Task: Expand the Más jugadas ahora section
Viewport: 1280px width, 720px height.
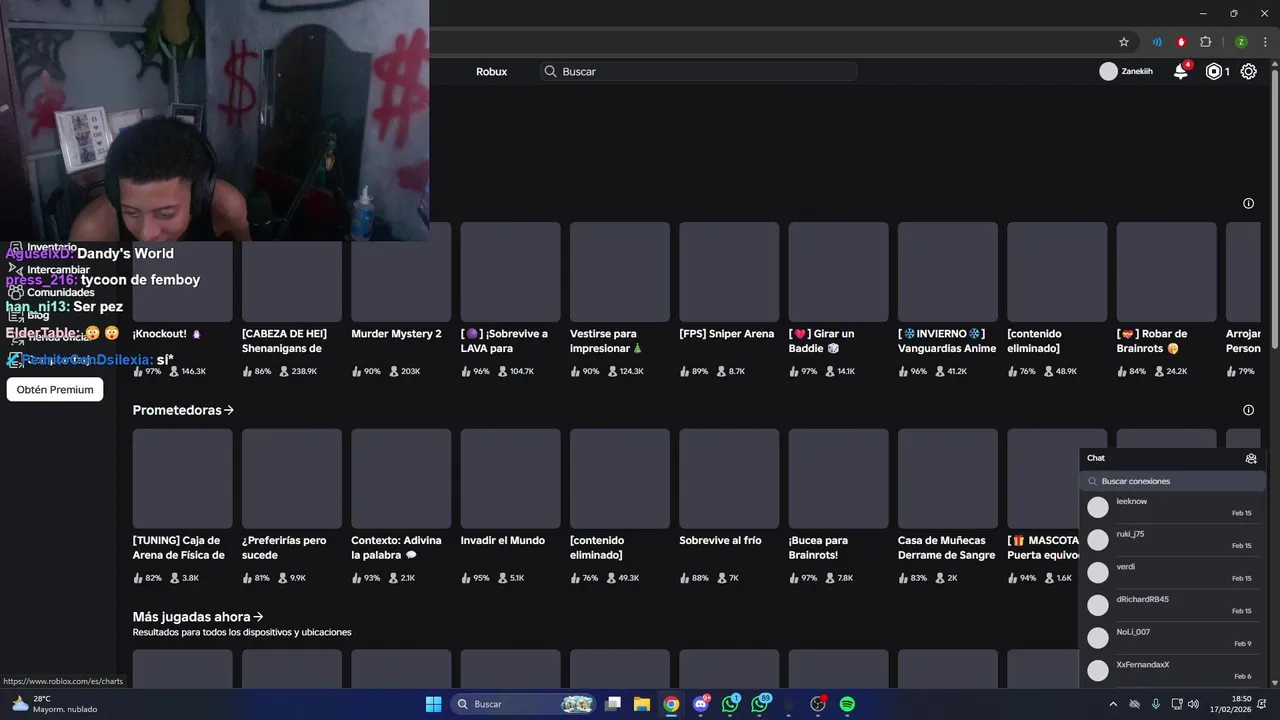Action: tap(258, 617)
